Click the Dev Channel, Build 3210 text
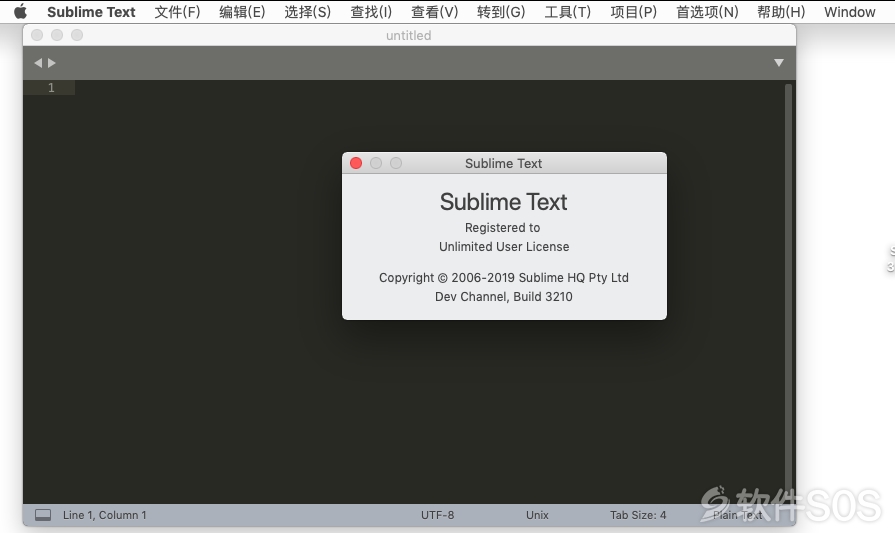Image resolution: width=895 pixels, height=533 pixels. (x=503, y=297)
